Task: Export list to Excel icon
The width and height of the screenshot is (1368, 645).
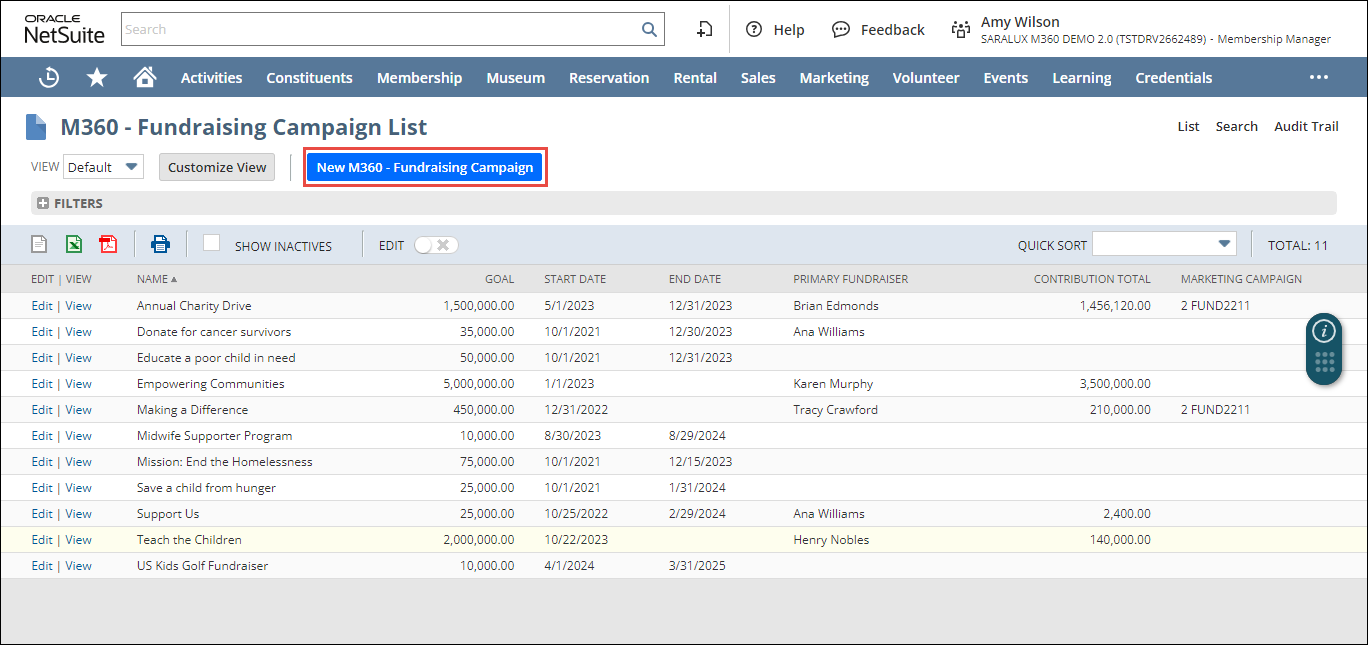Action: click(x=74, y=244)
